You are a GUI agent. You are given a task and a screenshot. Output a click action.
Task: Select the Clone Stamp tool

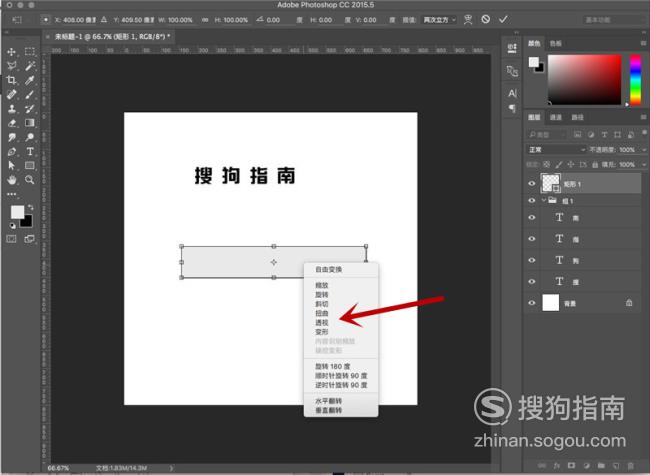pos(12,109)
